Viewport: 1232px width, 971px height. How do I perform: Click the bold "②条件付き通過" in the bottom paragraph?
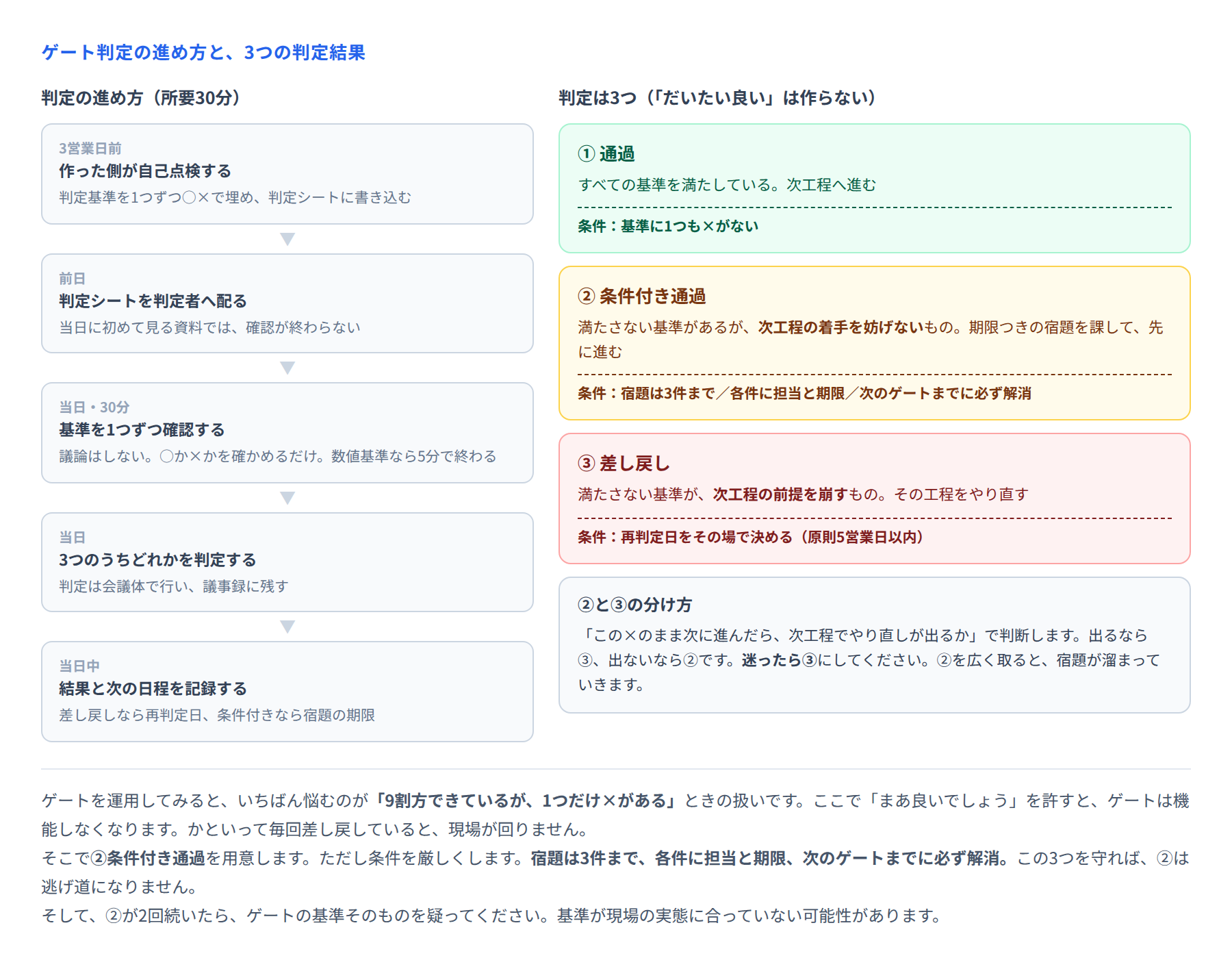[x=149, y=858]
